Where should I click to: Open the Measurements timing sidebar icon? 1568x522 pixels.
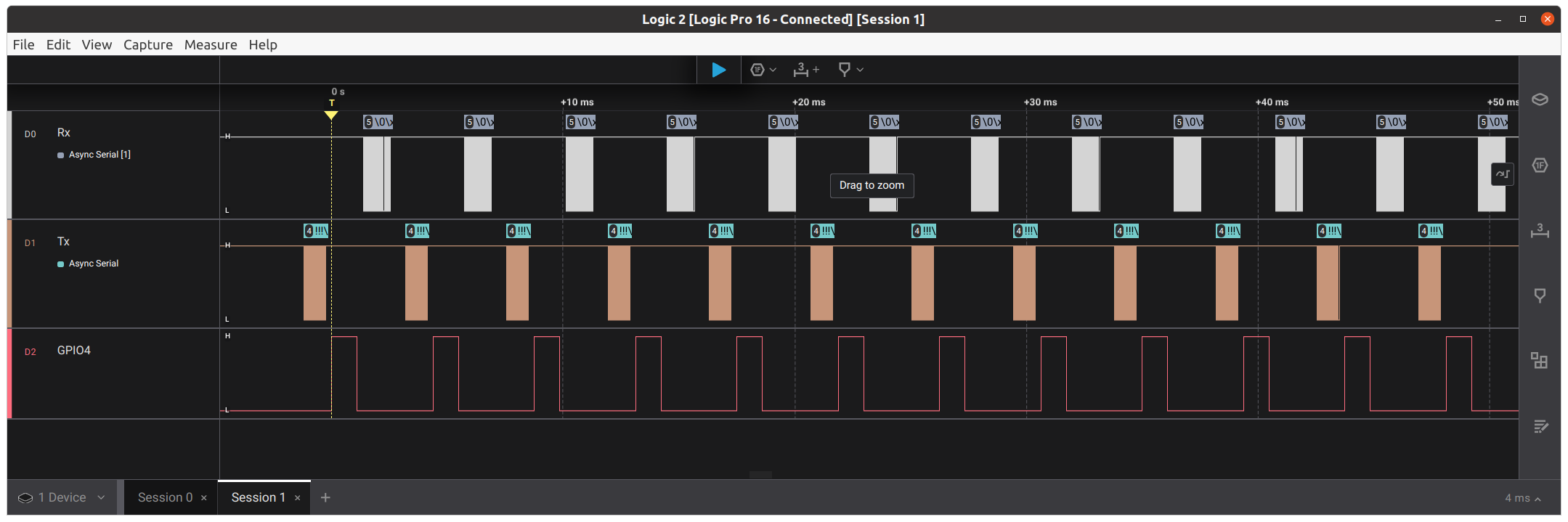[1540, 231]
